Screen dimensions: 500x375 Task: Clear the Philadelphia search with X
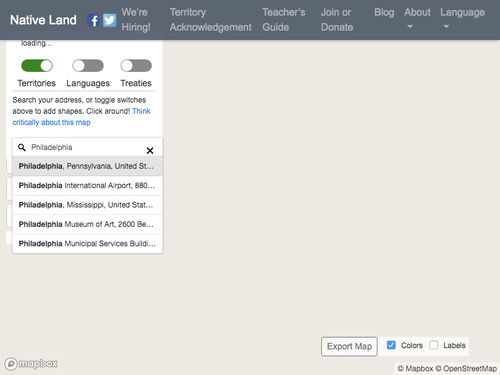tap(150, 151)
